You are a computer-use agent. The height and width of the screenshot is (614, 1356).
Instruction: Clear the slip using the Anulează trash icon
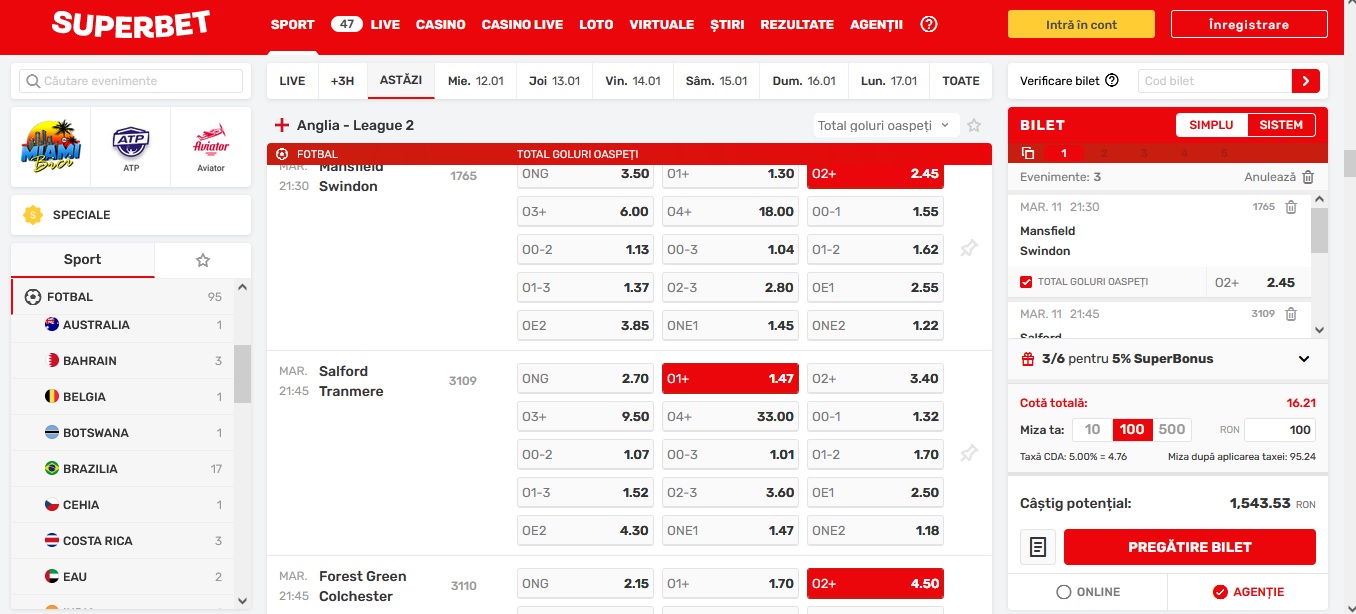click(1308, 177)
